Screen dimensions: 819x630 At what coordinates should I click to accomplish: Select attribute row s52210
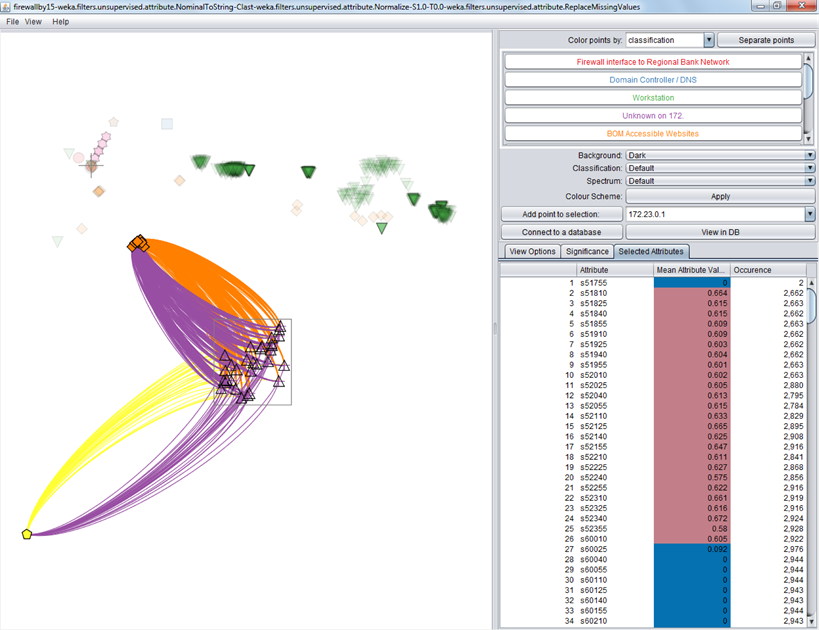click(653, 457)
